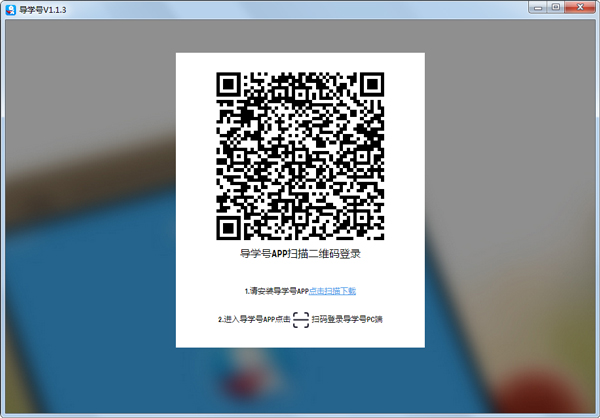Close the 导学号 window

coord(580,7)
